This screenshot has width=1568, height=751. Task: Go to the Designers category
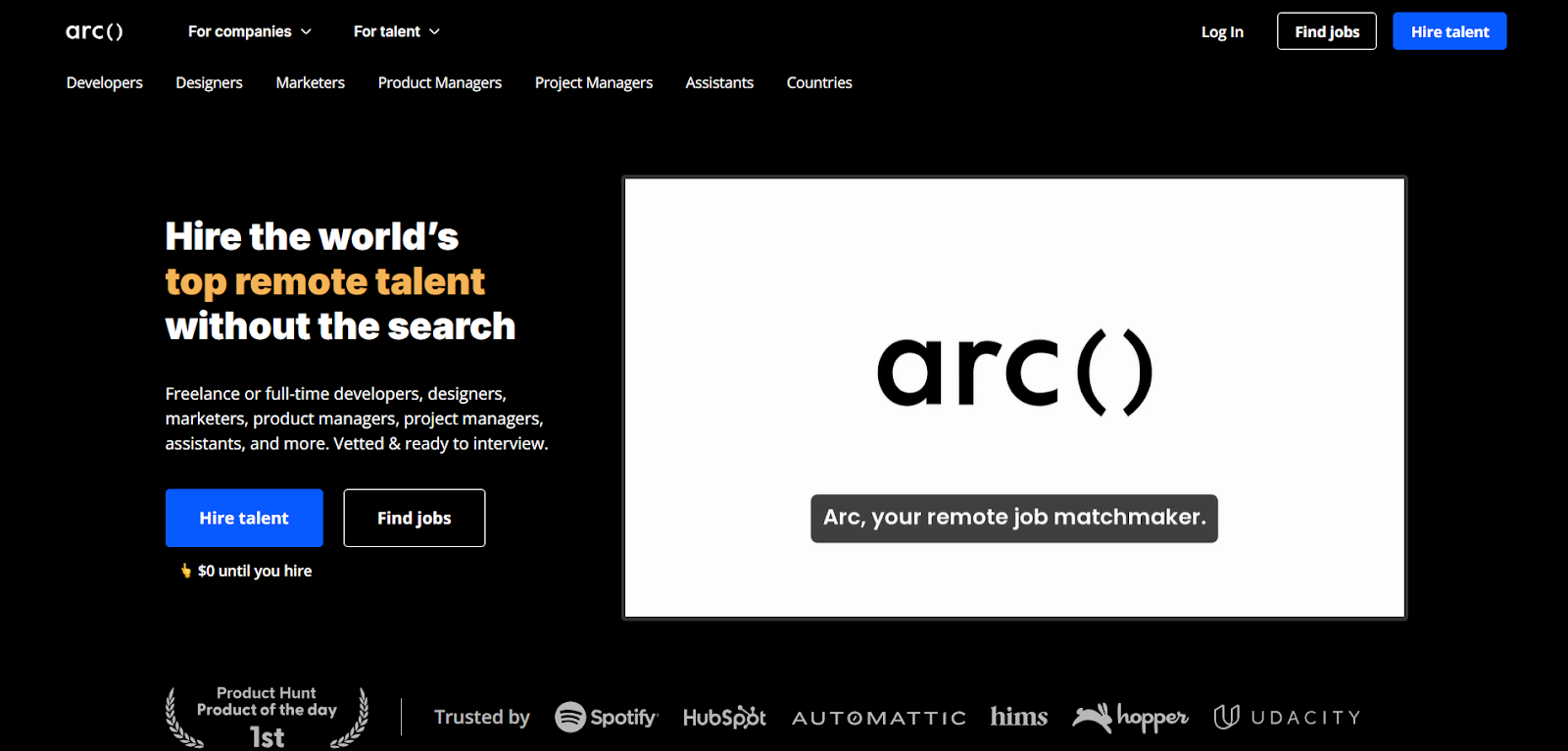209,82
